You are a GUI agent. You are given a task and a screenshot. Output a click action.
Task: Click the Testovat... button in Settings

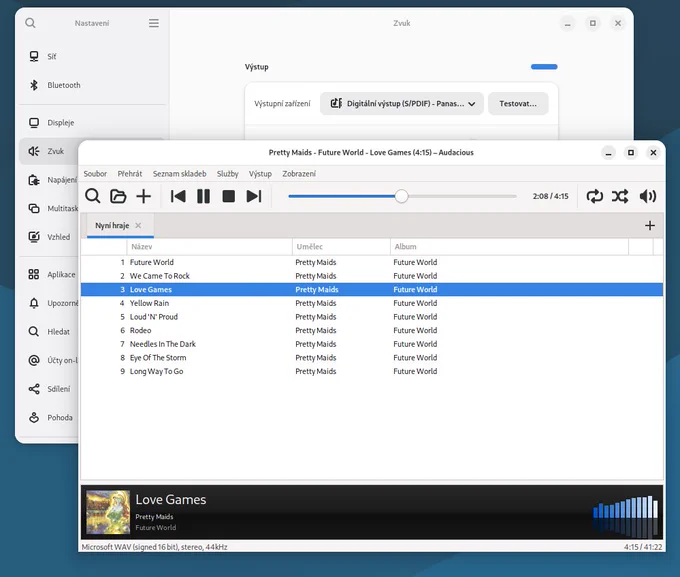point(518,104)
